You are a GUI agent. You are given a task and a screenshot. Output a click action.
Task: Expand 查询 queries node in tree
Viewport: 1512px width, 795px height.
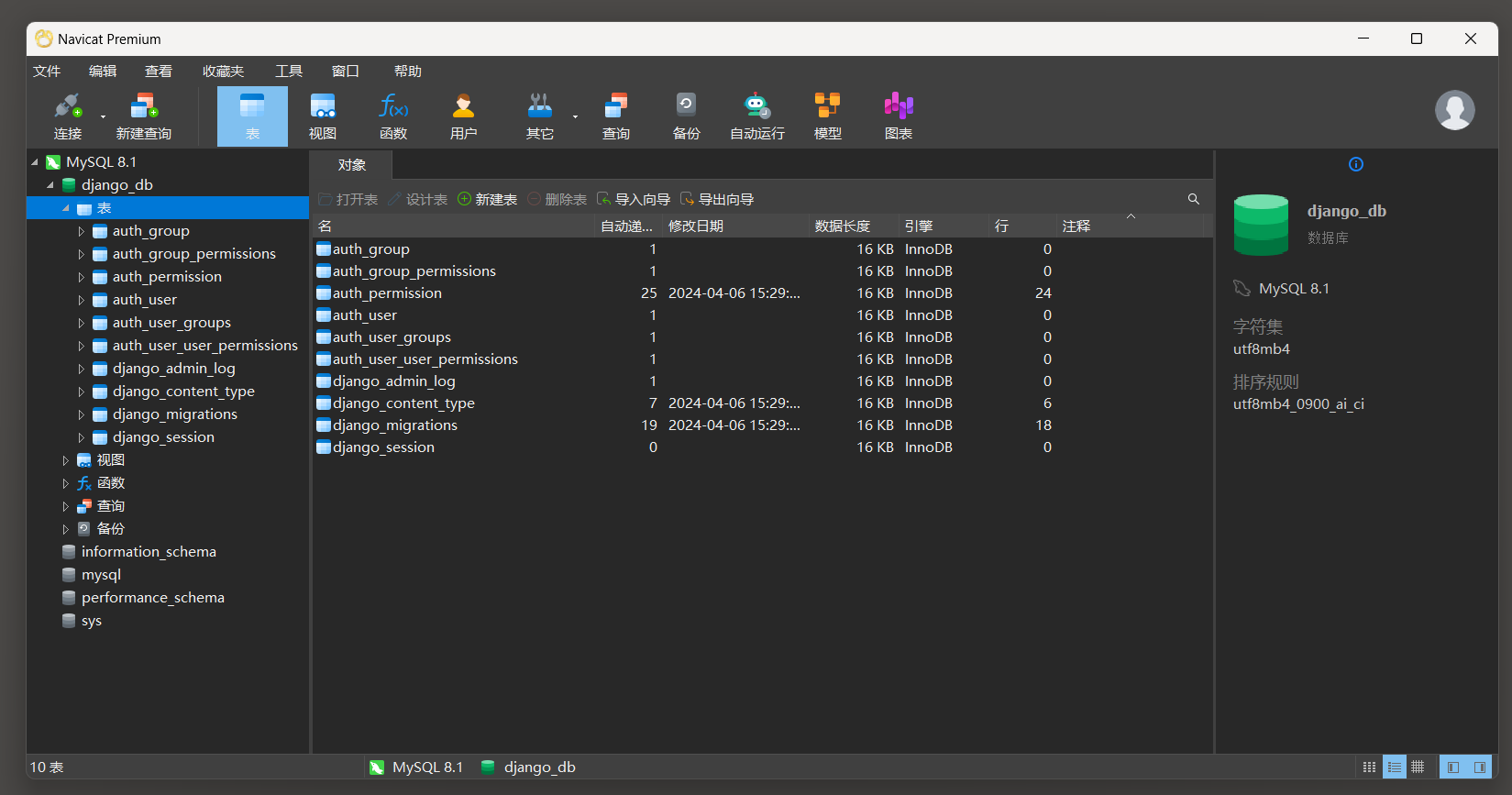point(66,506)
